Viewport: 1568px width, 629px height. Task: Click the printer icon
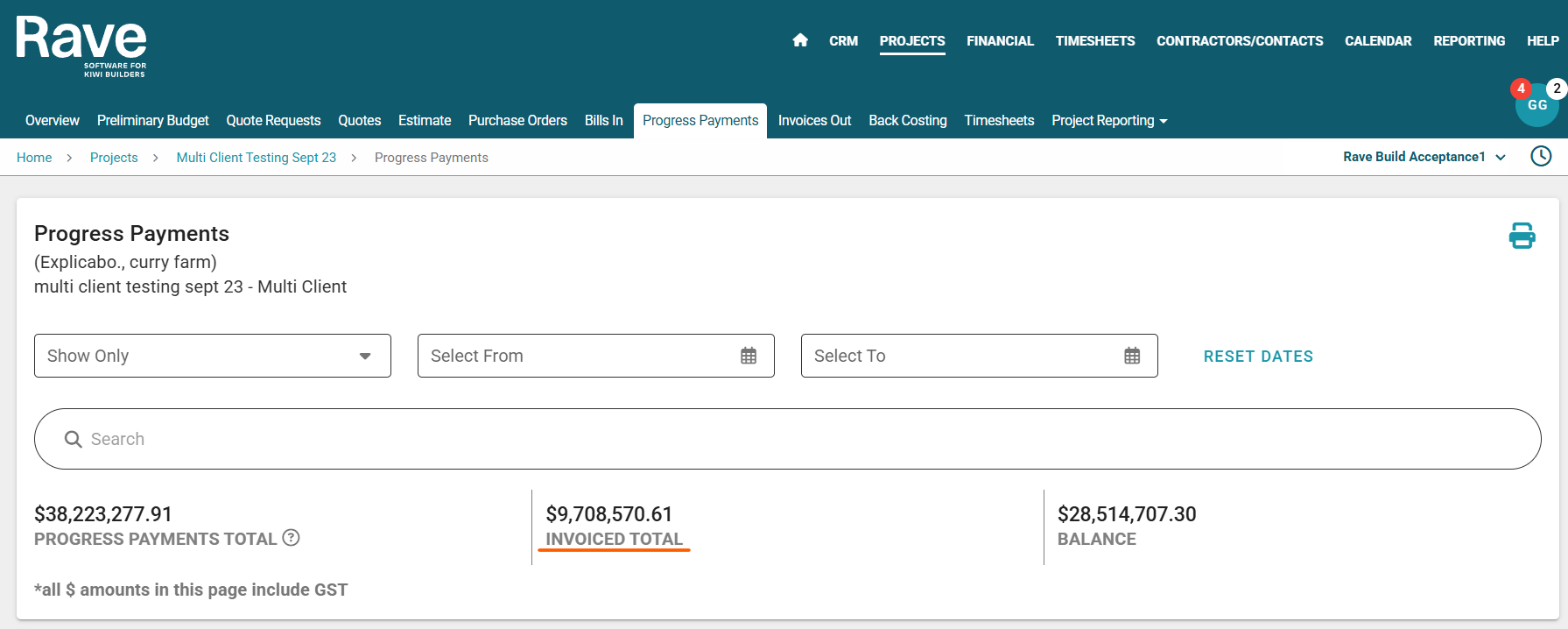(x=1522, y=236)
